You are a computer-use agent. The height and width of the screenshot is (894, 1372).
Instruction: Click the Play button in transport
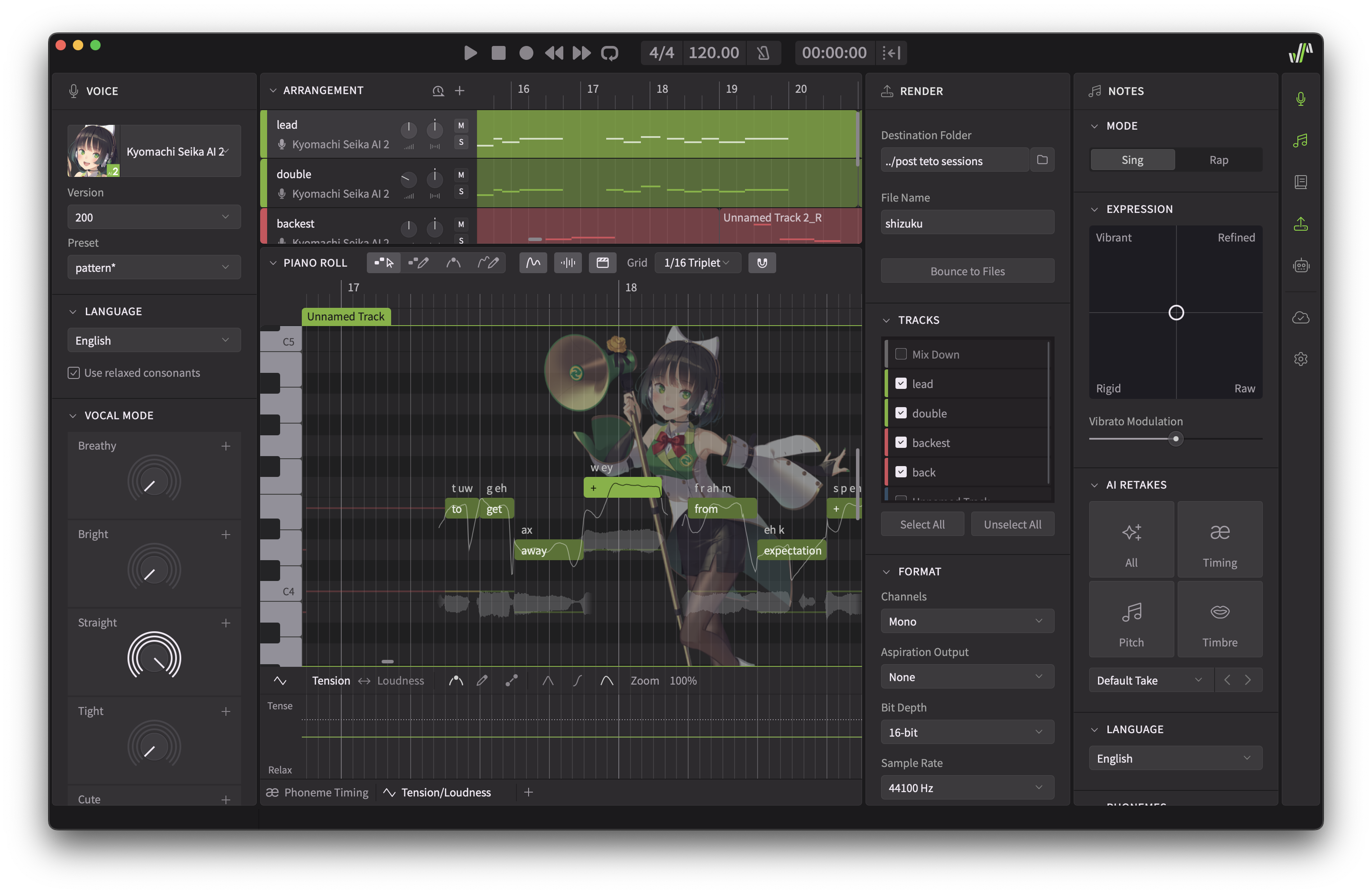coord(470,53)
